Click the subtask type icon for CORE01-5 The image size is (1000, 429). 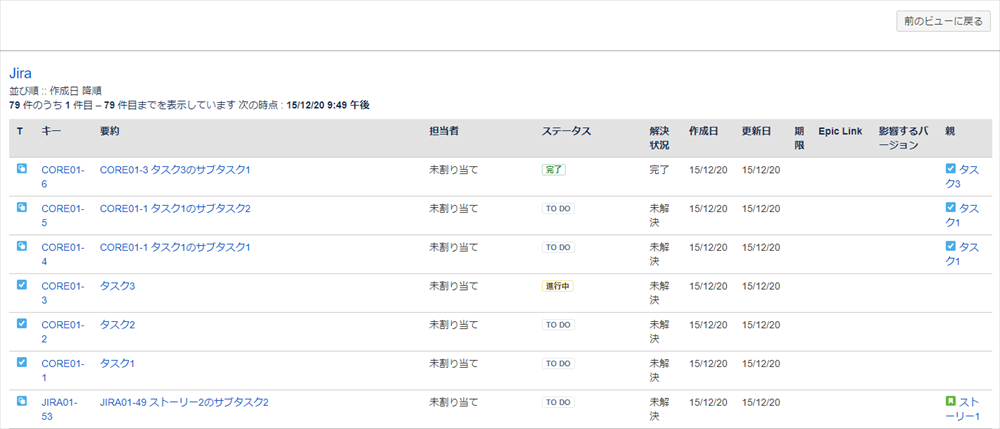pyautogui.click(x=21, y=207)
